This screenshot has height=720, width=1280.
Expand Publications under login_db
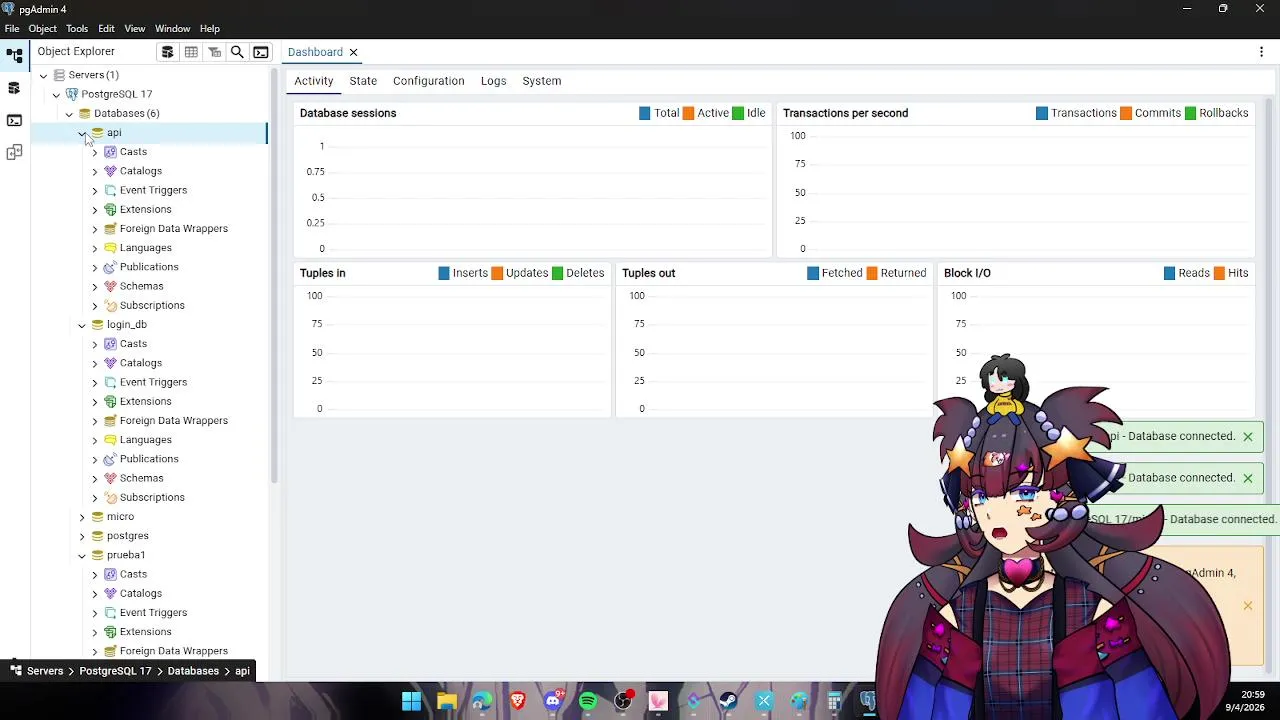(95, 459)
